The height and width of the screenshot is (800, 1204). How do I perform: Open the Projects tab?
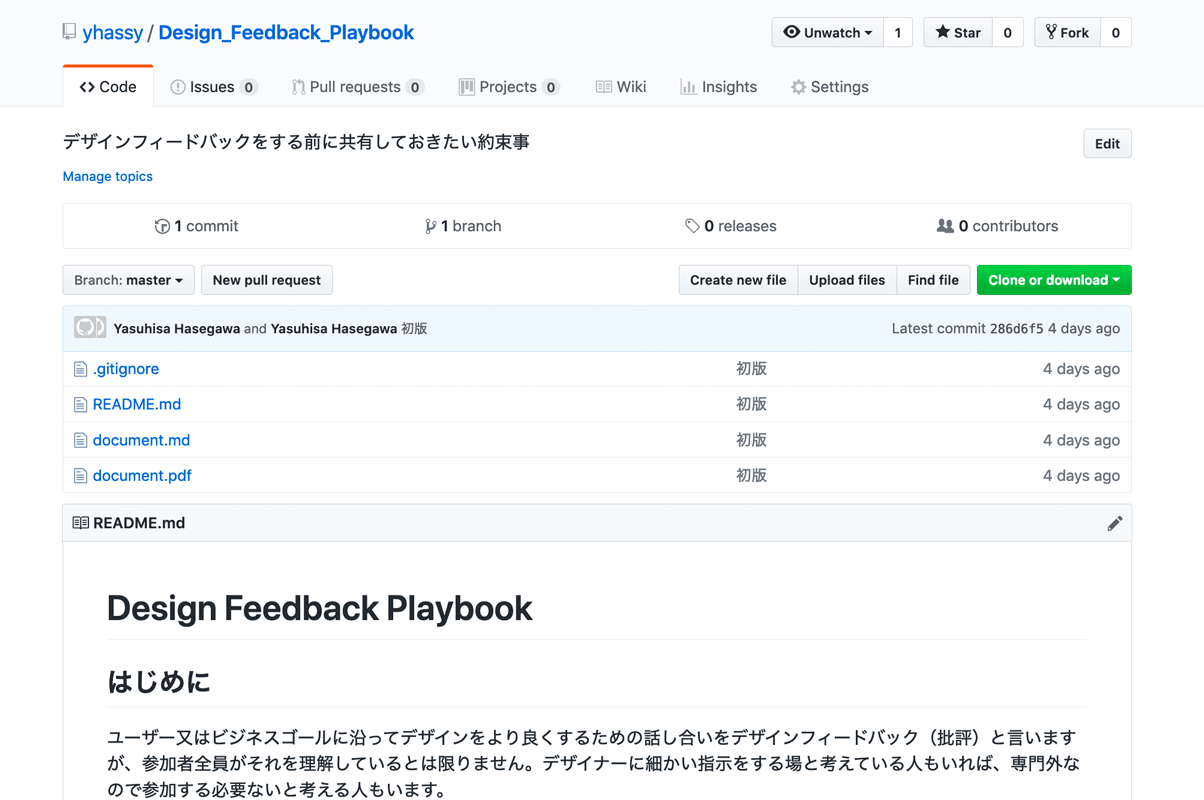click(508, 87)
